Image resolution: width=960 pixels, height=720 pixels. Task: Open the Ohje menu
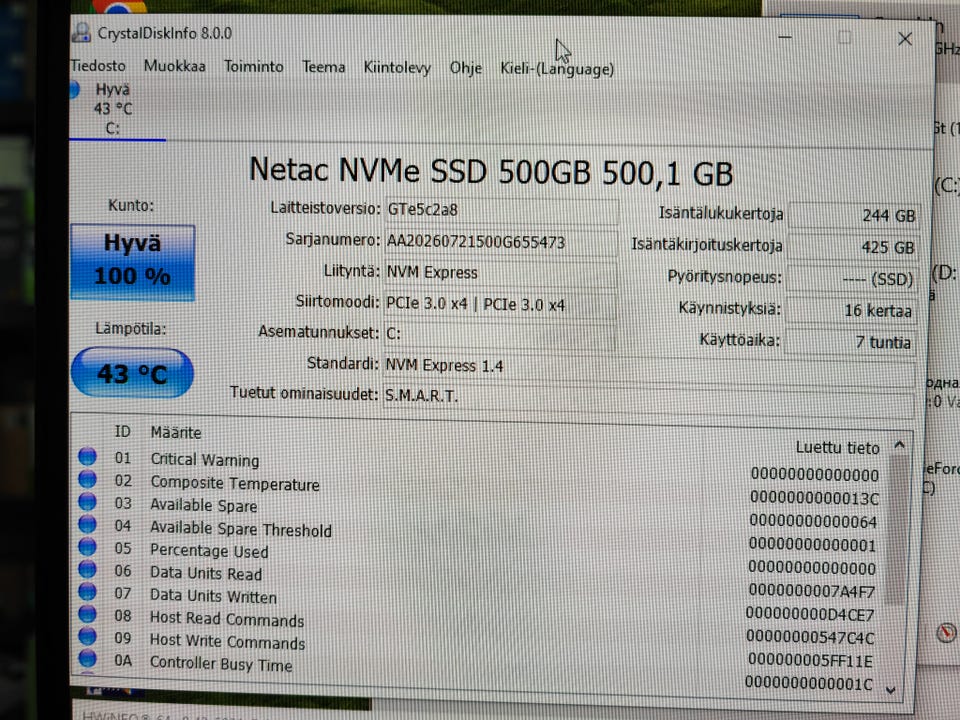(465, 69)
